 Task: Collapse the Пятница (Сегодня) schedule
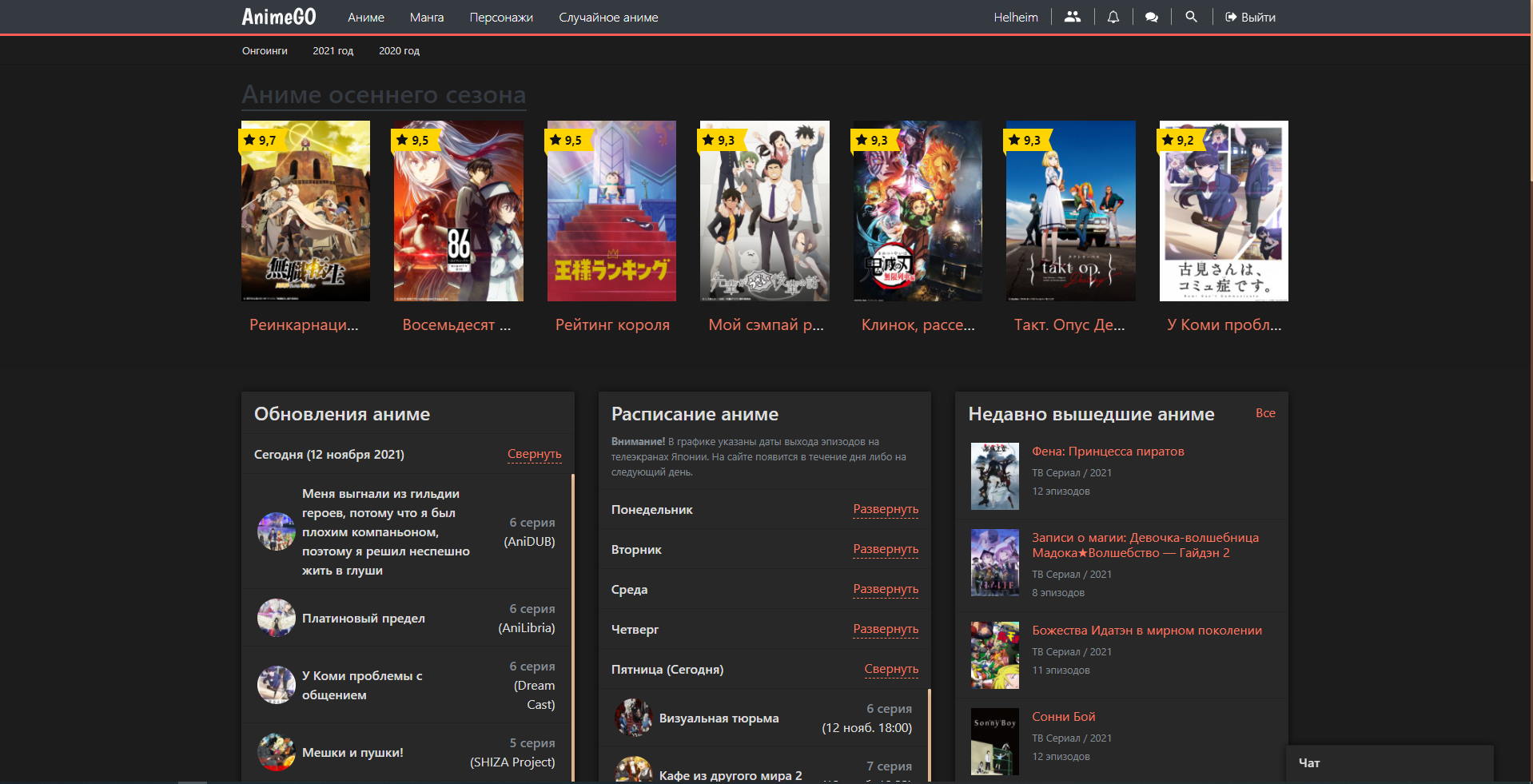click(x=890, y=669)
